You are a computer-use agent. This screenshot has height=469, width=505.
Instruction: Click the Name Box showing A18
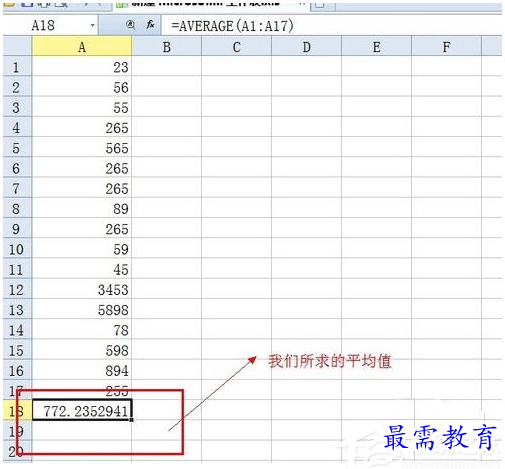tap(50, 25)
